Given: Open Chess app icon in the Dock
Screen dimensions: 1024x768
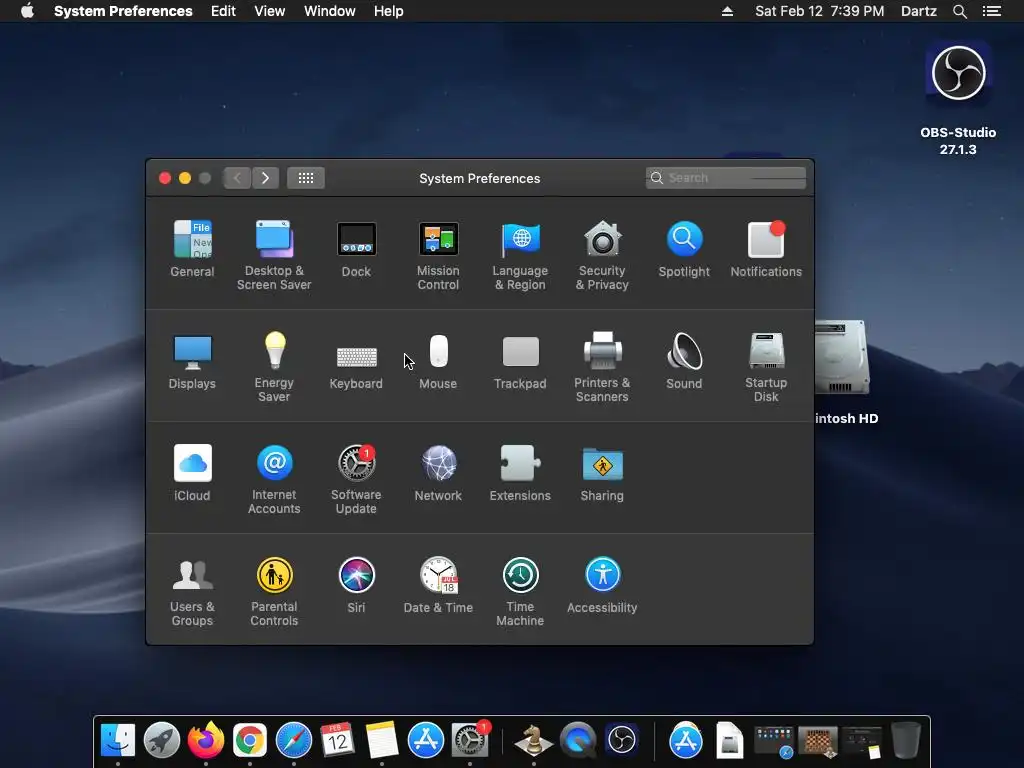Looking at the screenshot, I should [534, 741].
